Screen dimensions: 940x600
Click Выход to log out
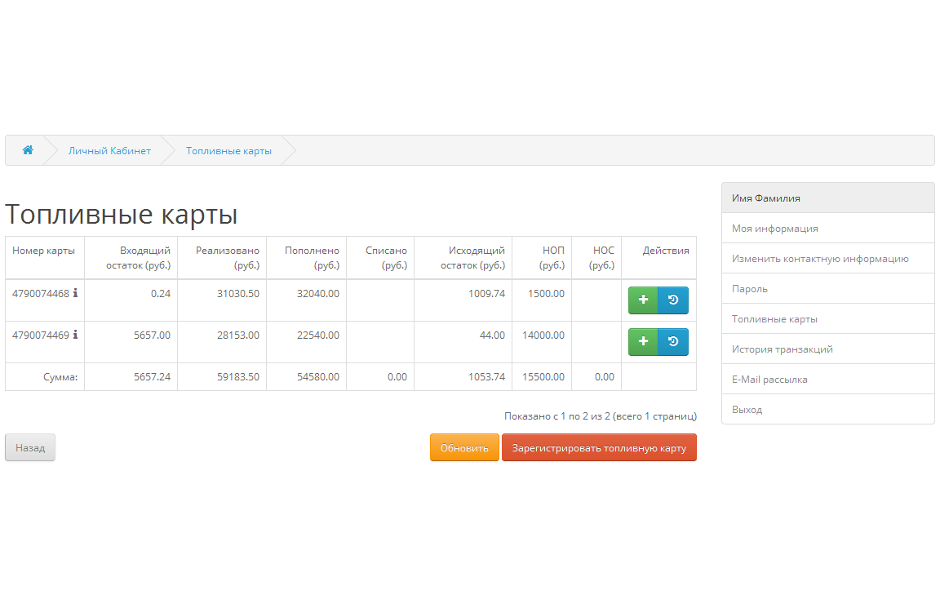pyautogui.click(x=828, y=409)
